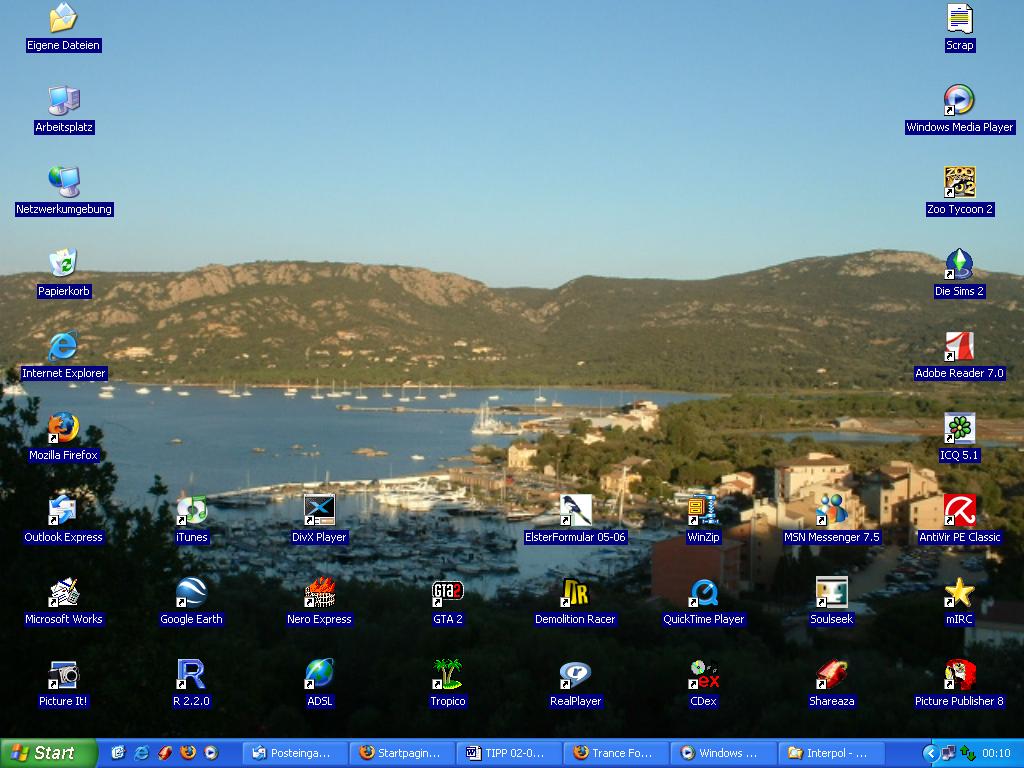This screenshot has height=768, width=1024.
Task: Expand hidden system tray icons arrow
Action: [930, 753]
